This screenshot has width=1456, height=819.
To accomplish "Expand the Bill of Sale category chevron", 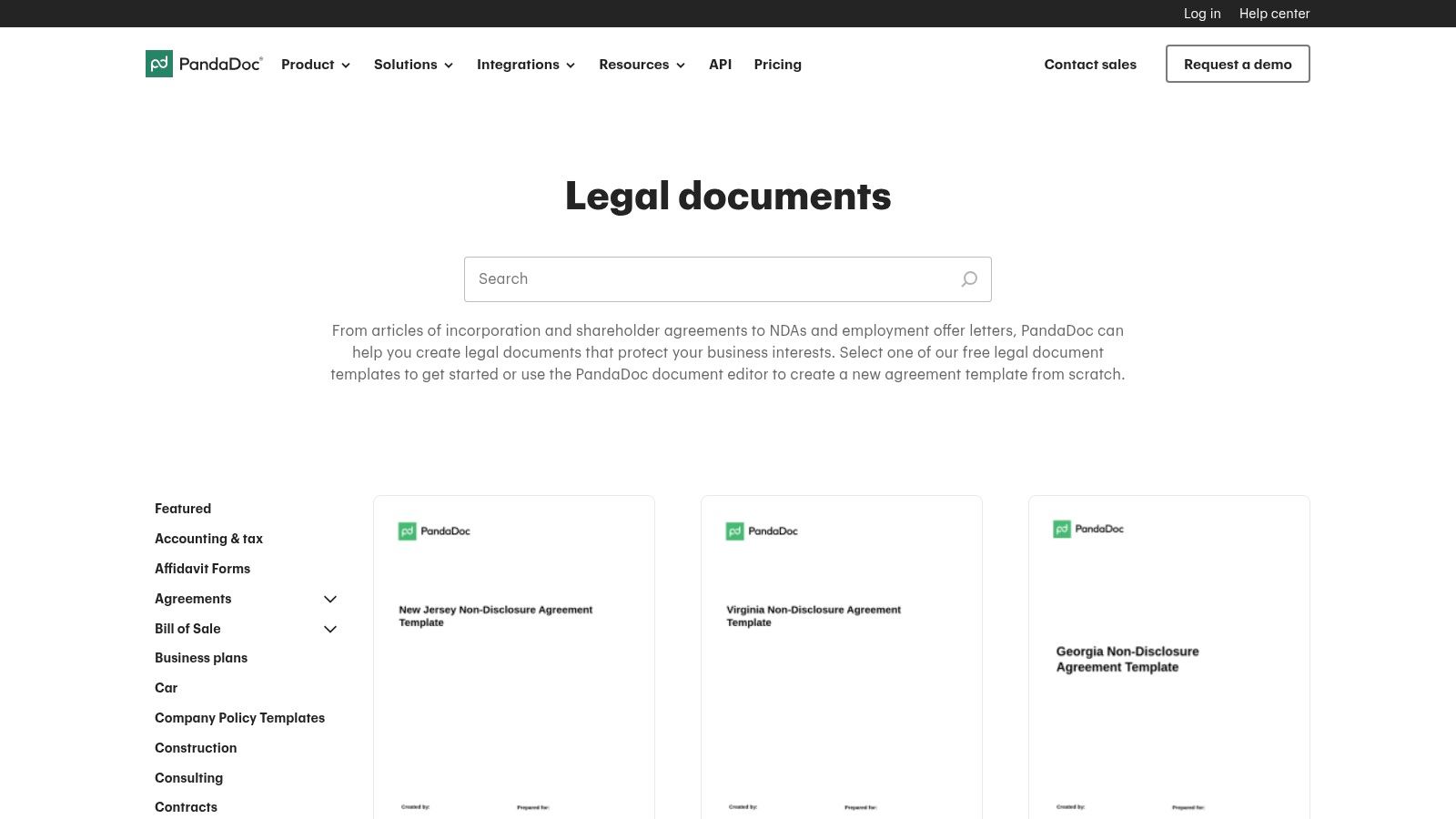I will tap(330, 629).
